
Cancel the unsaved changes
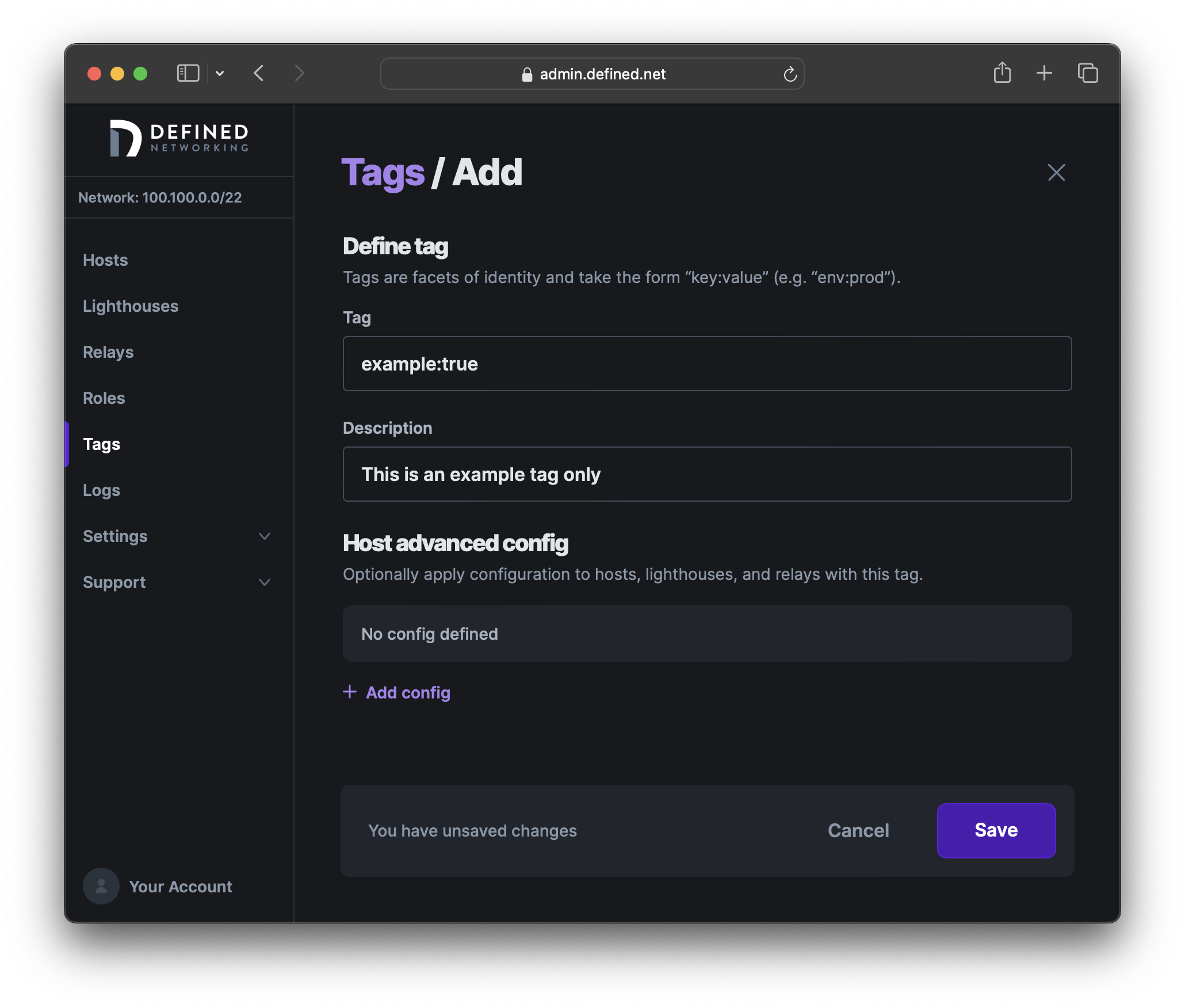click(858, 830)
